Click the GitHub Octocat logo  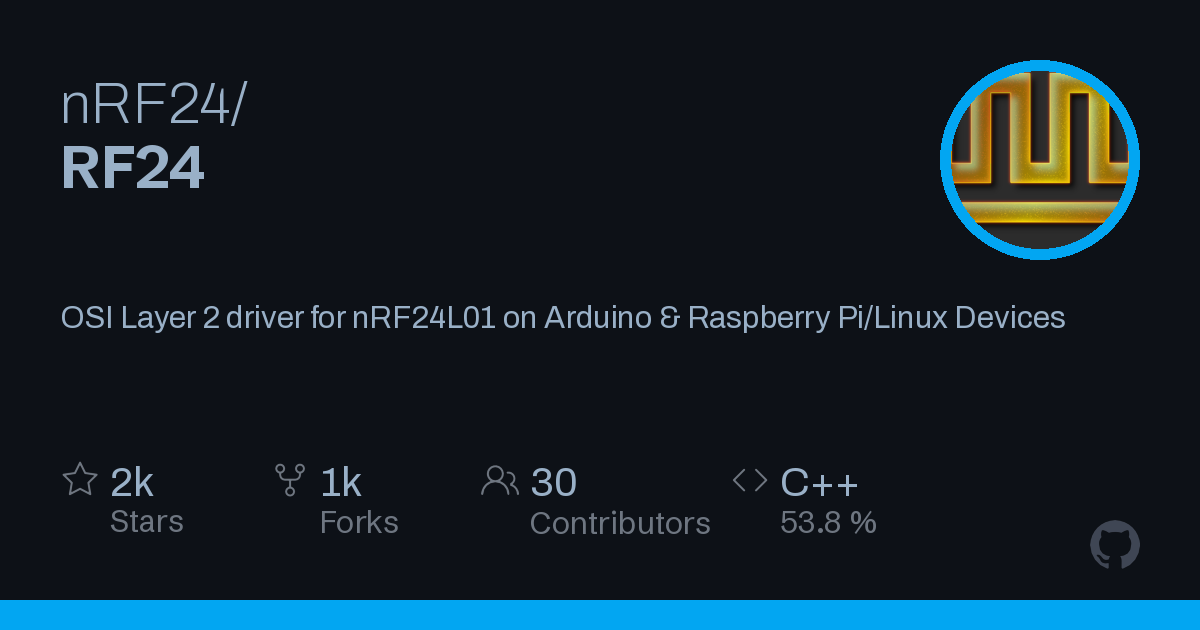(1115, 545)
